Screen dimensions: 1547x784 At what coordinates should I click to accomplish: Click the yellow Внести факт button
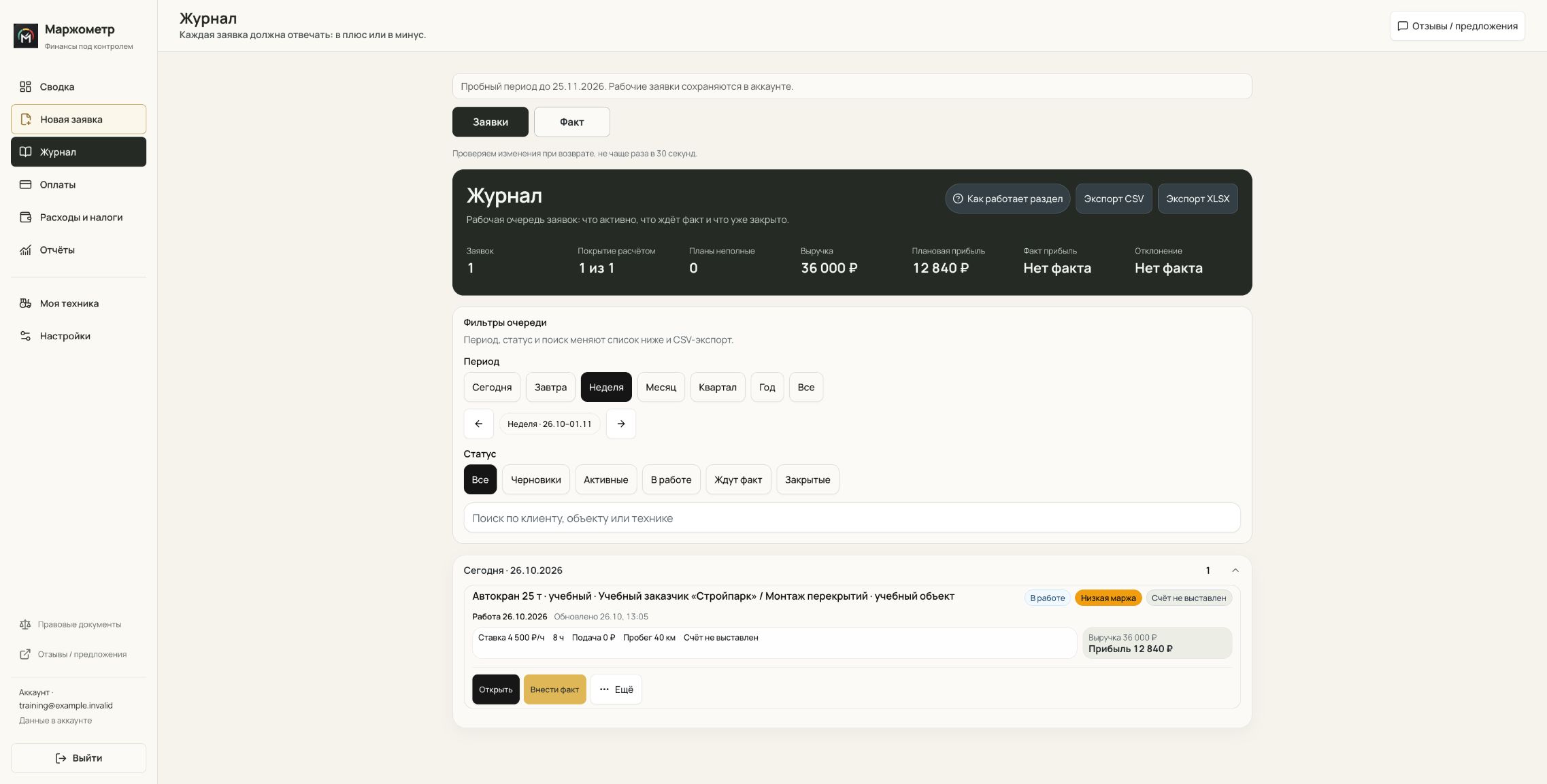click(554, 689)
